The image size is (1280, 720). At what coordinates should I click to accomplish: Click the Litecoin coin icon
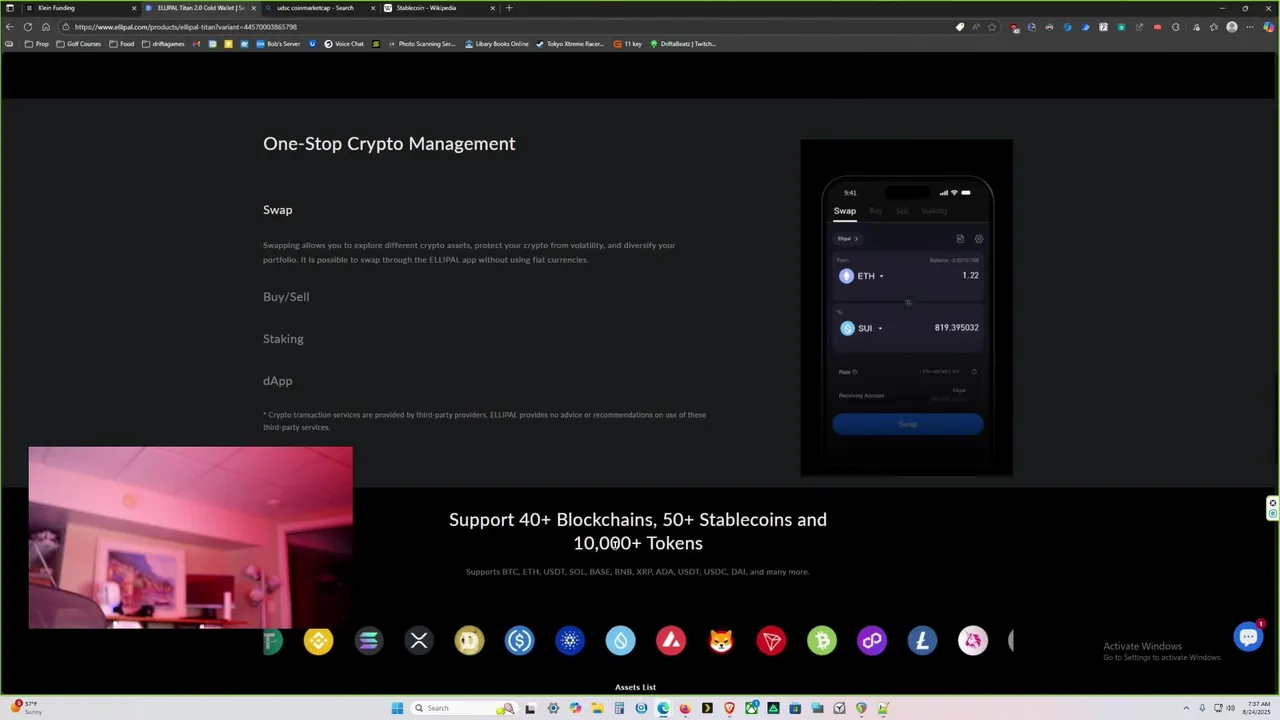[x=922, y=641]
